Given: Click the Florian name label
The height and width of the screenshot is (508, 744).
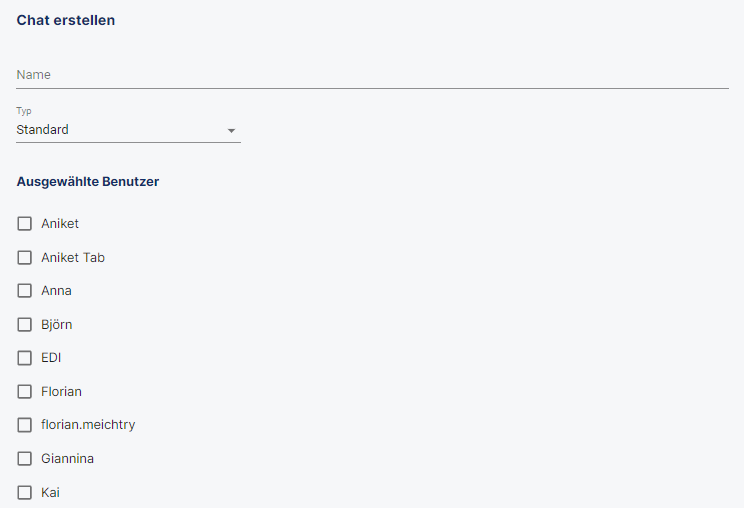Looking at the screenshot, I should pyautogui.click(x=61, y=391).
